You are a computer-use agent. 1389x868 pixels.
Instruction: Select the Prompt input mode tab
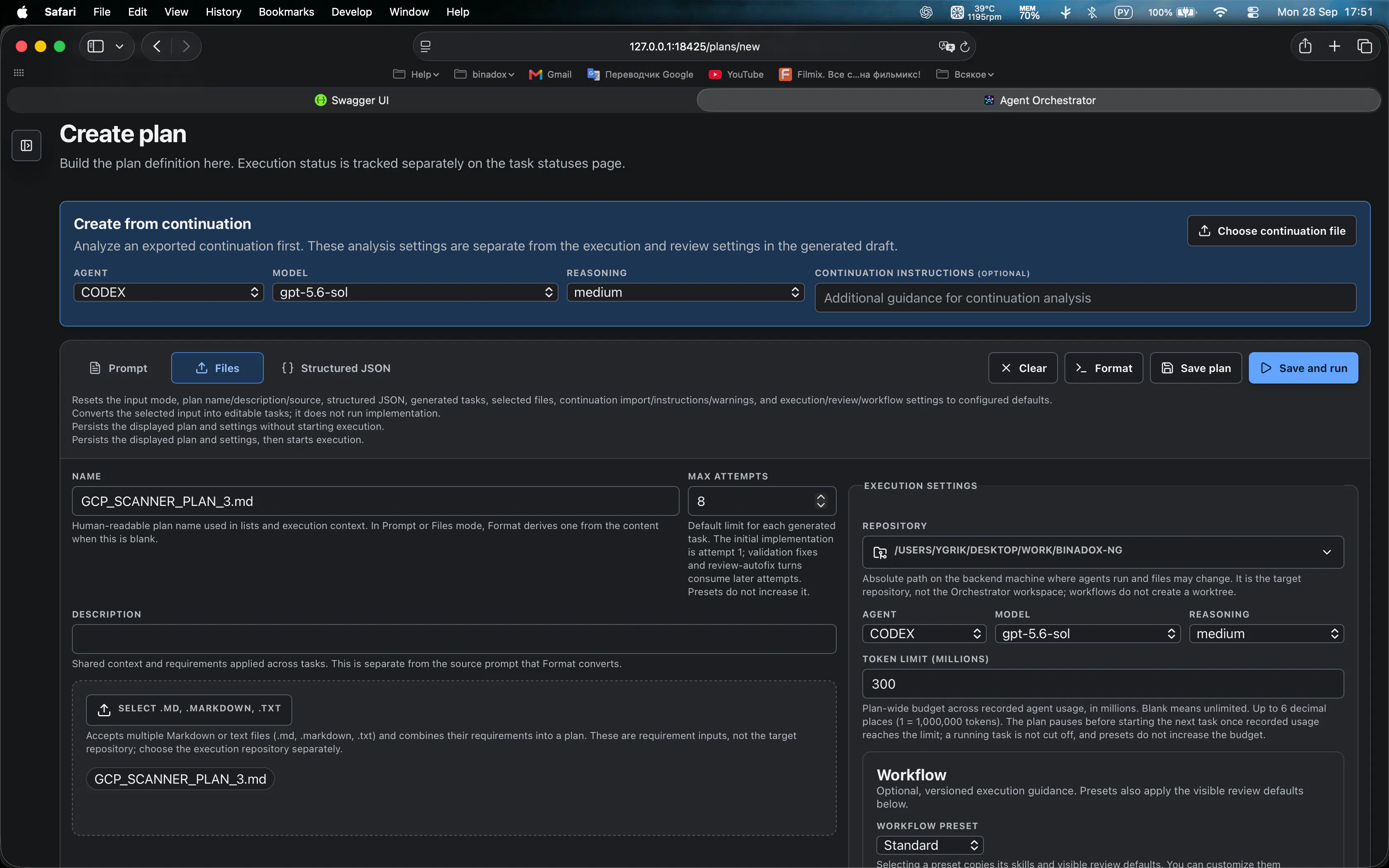[118, 368]
